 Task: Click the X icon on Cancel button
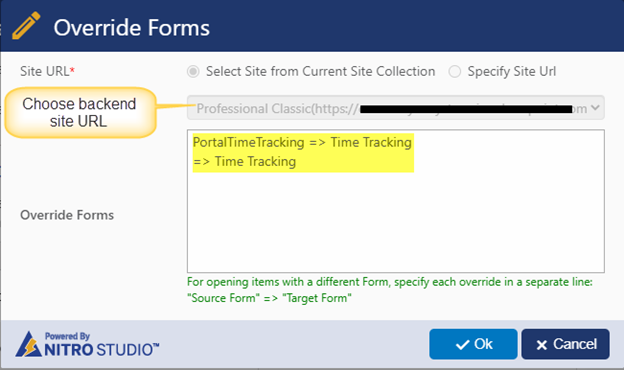point(541,345)
